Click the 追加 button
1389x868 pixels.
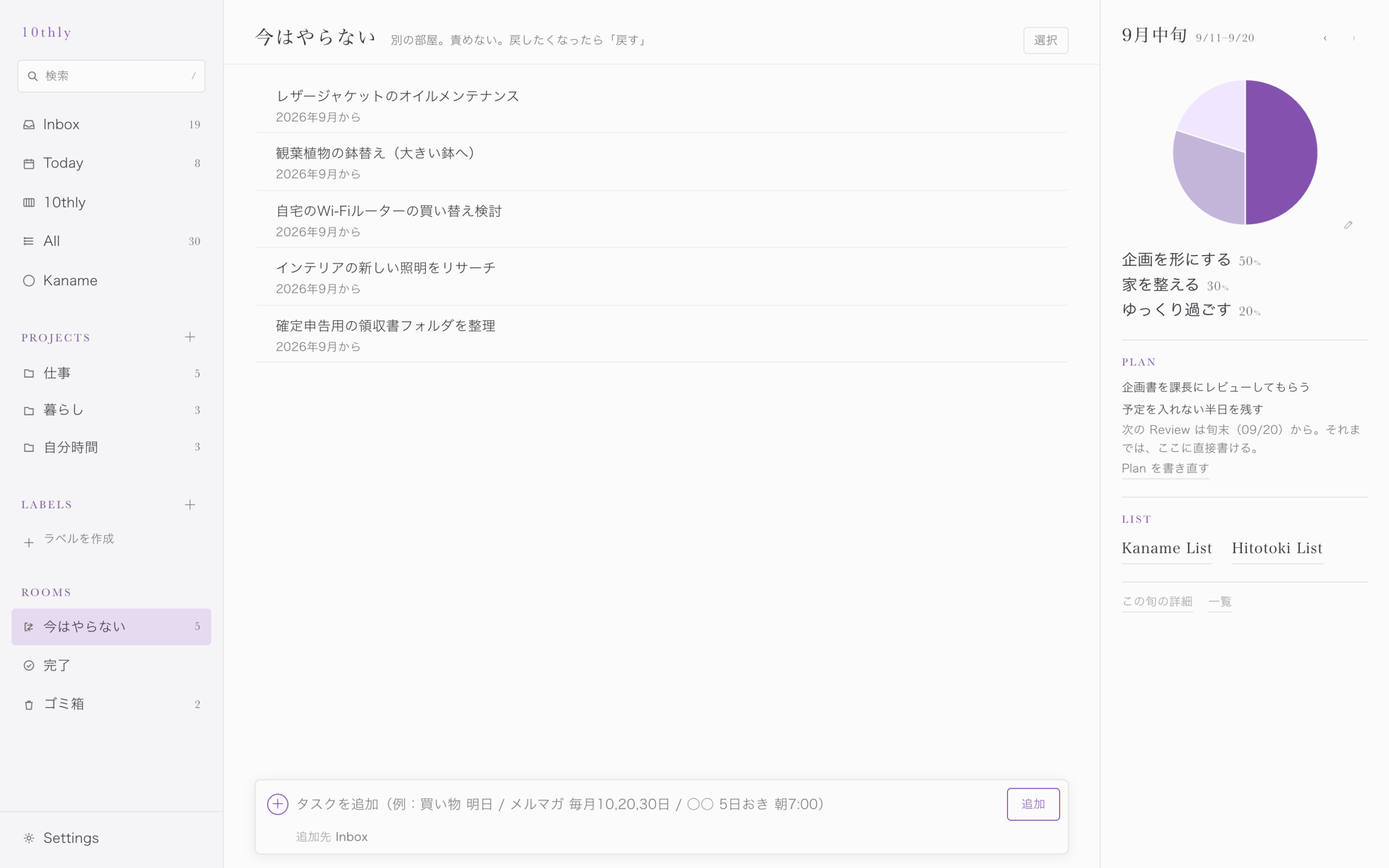point(1033,805)
